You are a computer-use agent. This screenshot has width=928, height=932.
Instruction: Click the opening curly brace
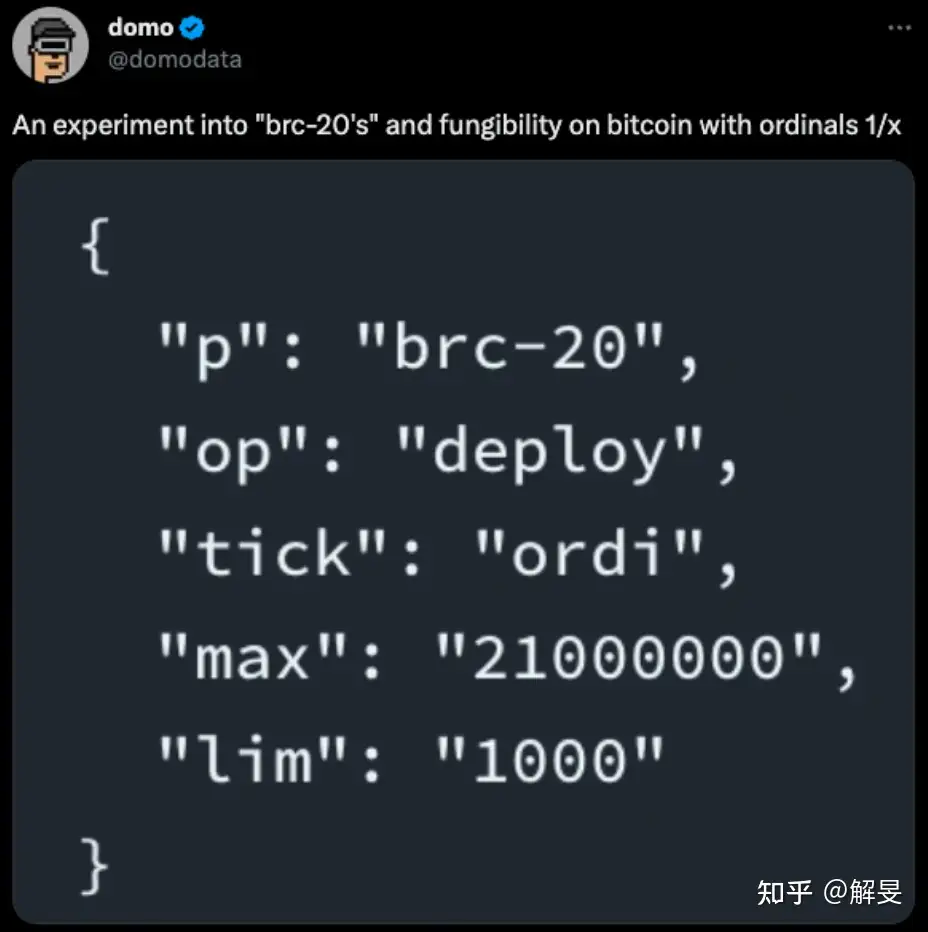(x=95, y=246)
